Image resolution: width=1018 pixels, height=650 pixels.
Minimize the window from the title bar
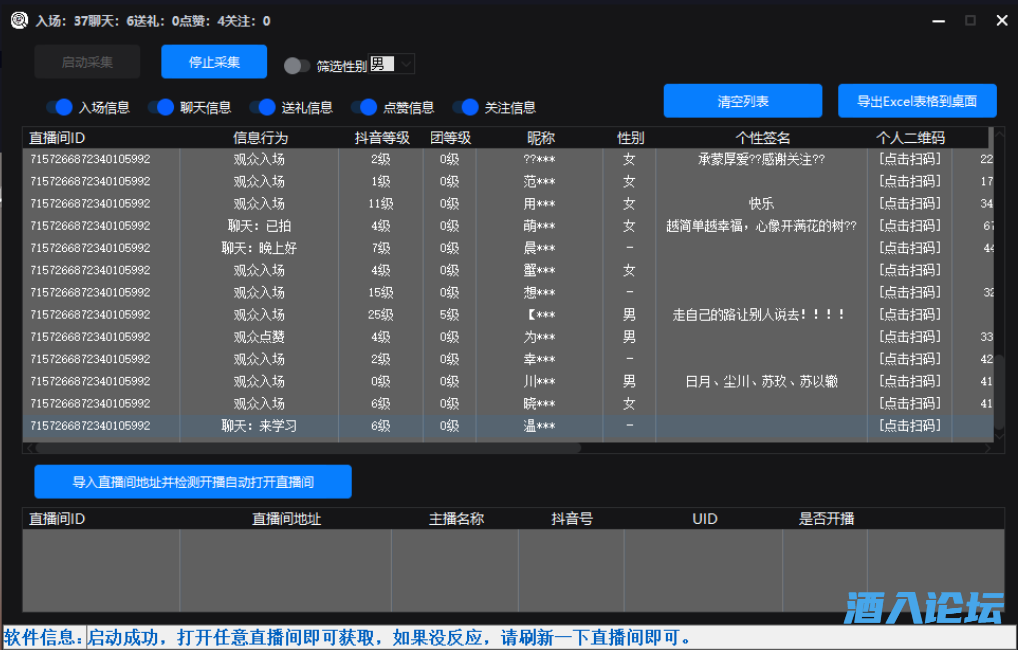tap(937, 20)
